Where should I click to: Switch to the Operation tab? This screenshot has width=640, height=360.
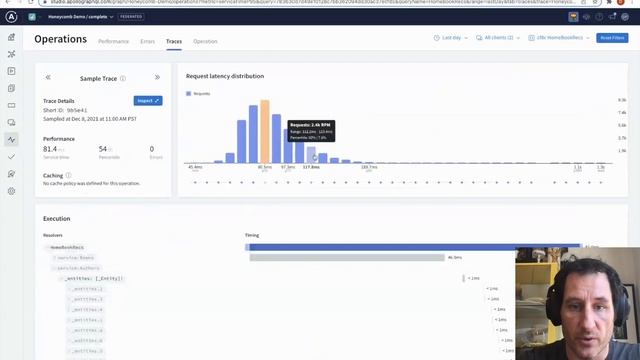coord(205,41)
